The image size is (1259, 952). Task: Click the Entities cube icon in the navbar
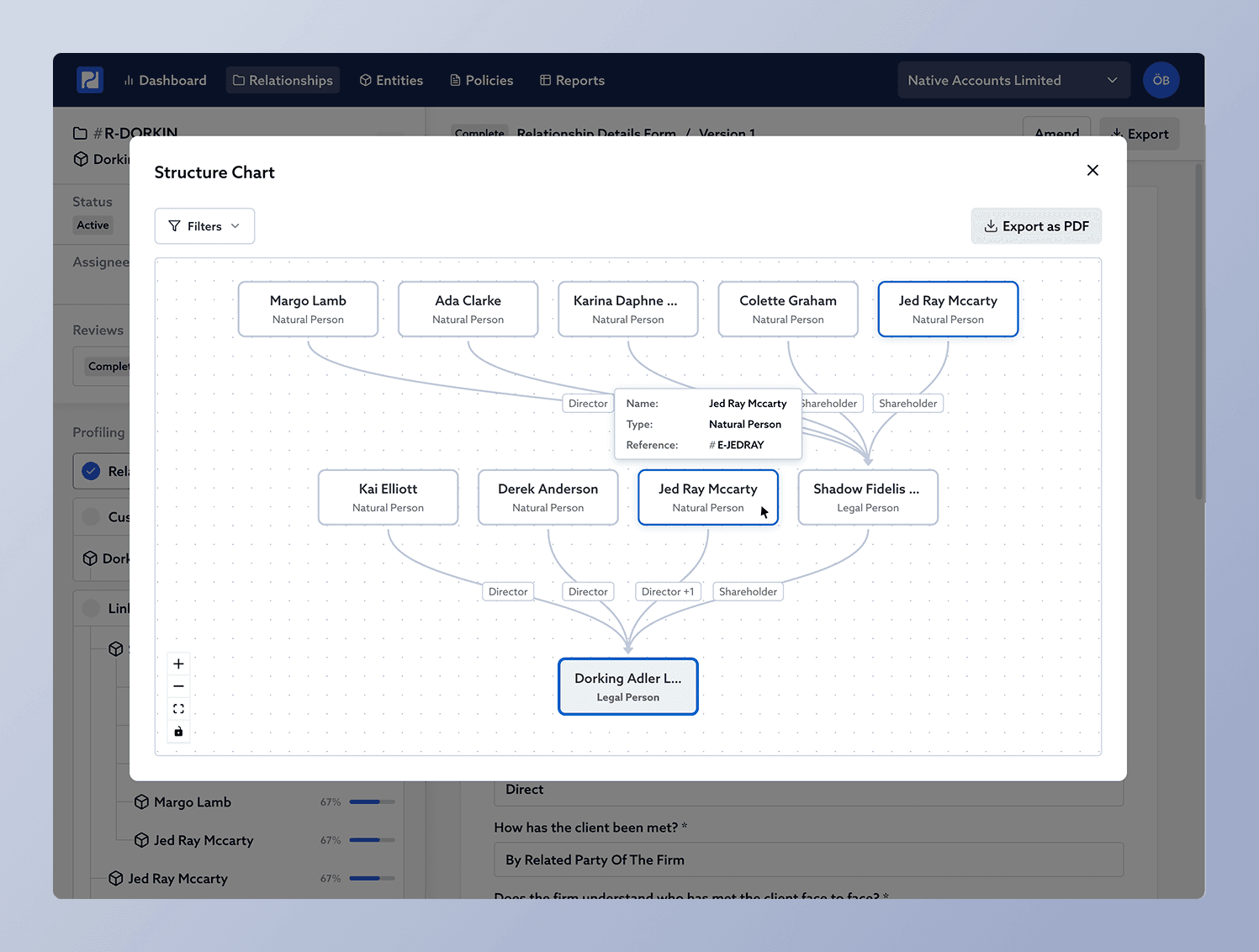point(366,80)
